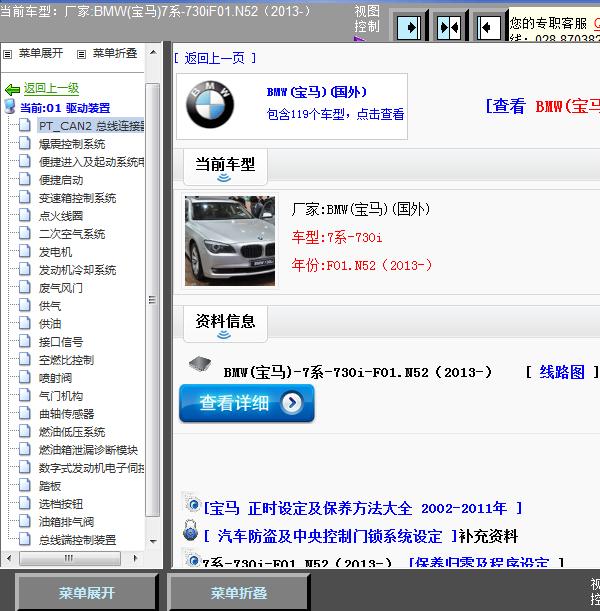
Task: Click the computer icon beside 当前:01 驱动装置
Action: point(10,106)
